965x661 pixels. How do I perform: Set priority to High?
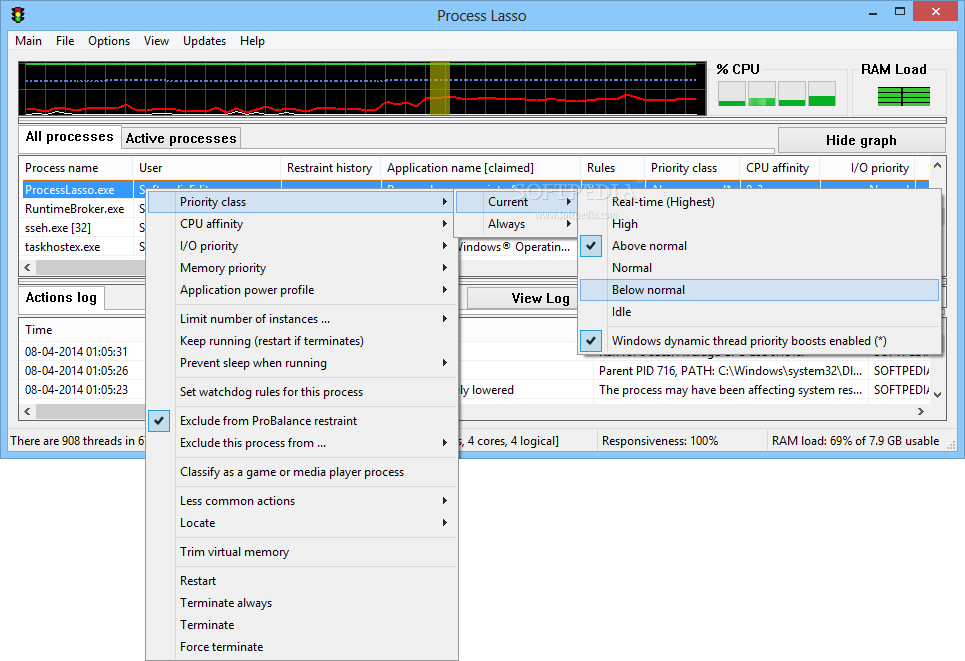pos(759,224)
